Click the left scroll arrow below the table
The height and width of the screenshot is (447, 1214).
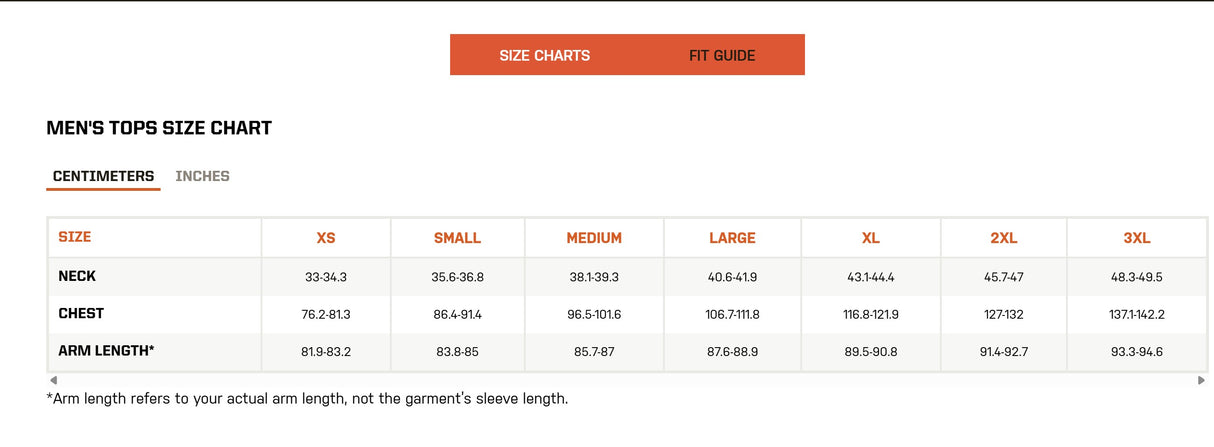[53, 380]
